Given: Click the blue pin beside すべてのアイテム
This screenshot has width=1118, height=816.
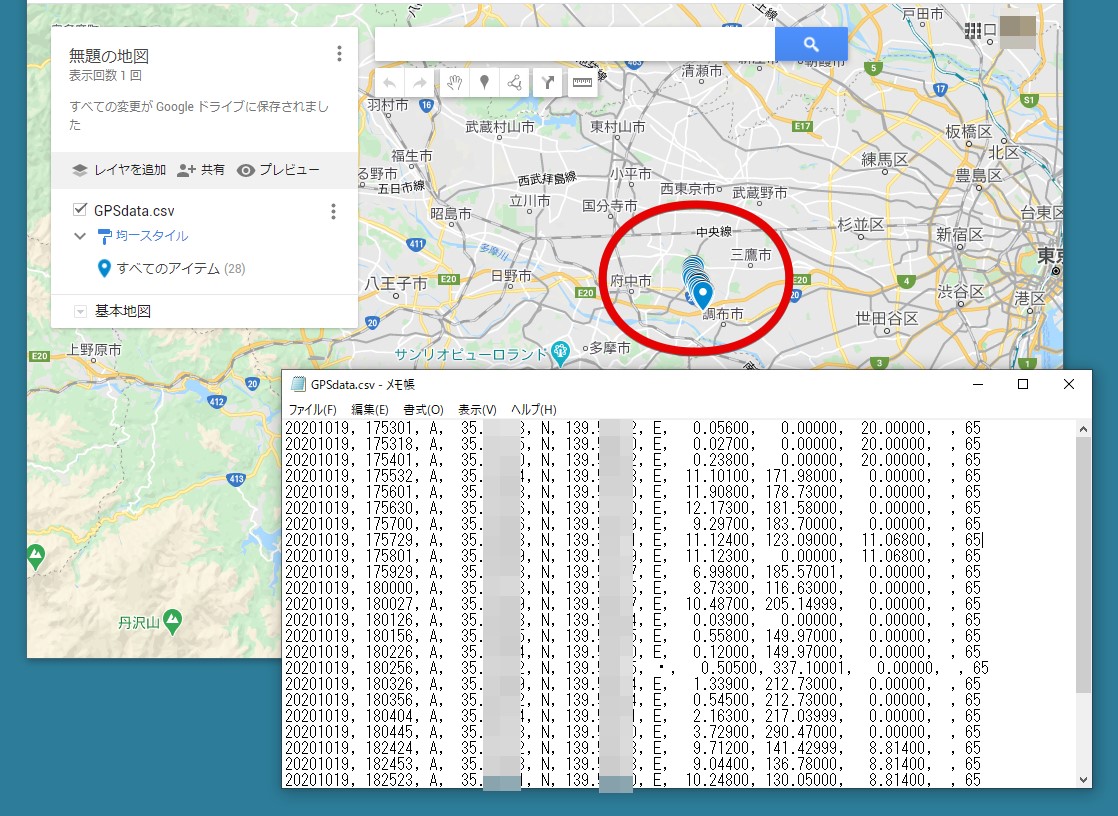Looking at the screenshot, I should (x=104, y=268).
